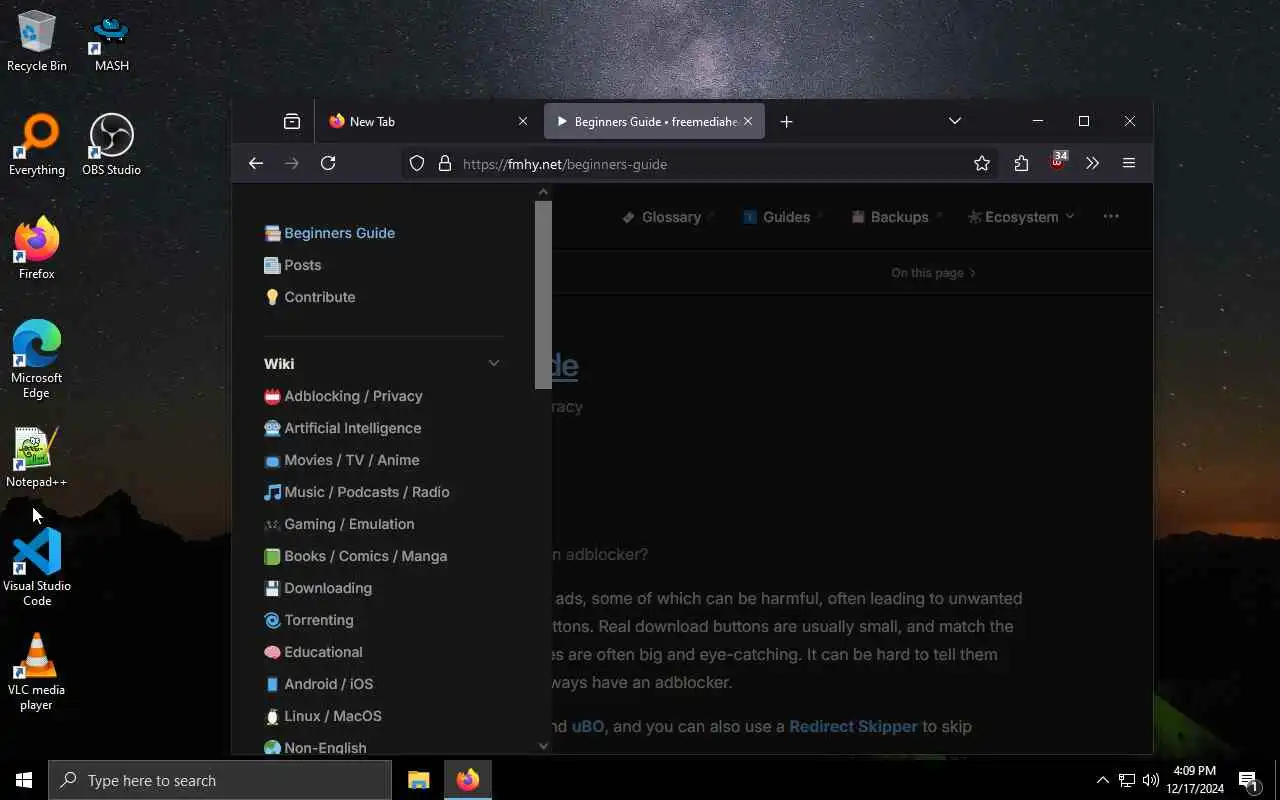Open Movies / TV / Anime page

click(342, 460)
